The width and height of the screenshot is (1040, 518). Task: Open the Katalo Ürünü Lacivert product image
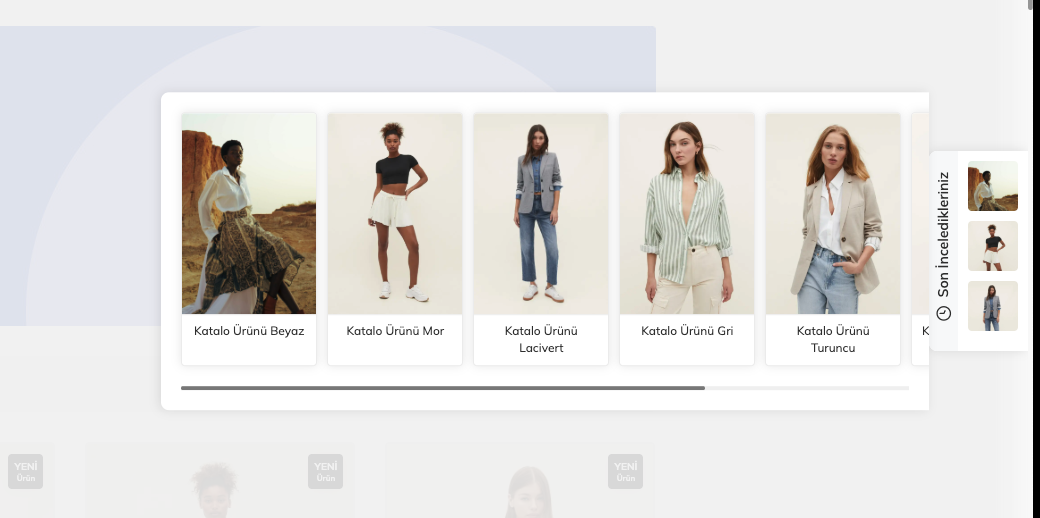click(541, 214)
